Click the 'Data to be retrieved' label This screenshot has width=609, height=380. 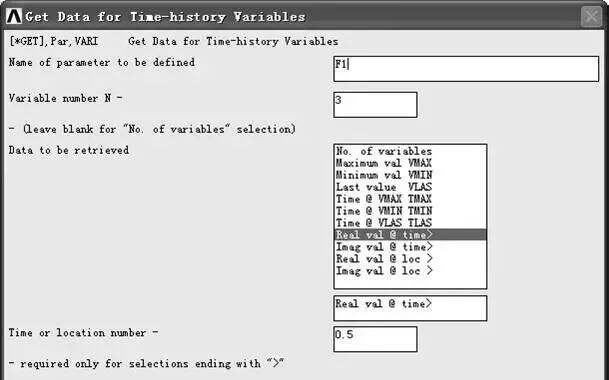(x=69, y=150)
